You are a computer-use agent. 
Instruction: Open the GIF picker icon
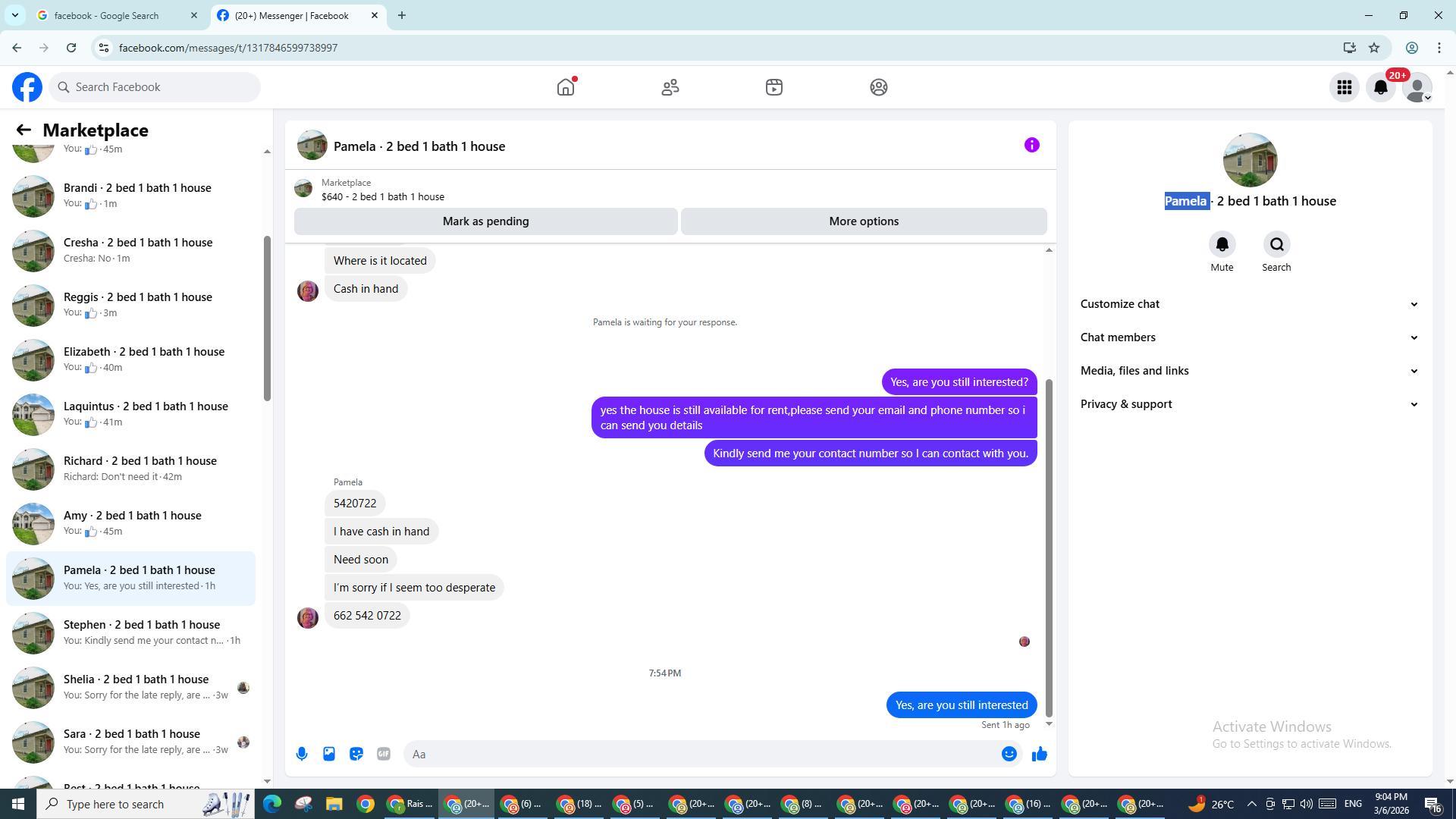pyautogui.click(x=384, y=754)
